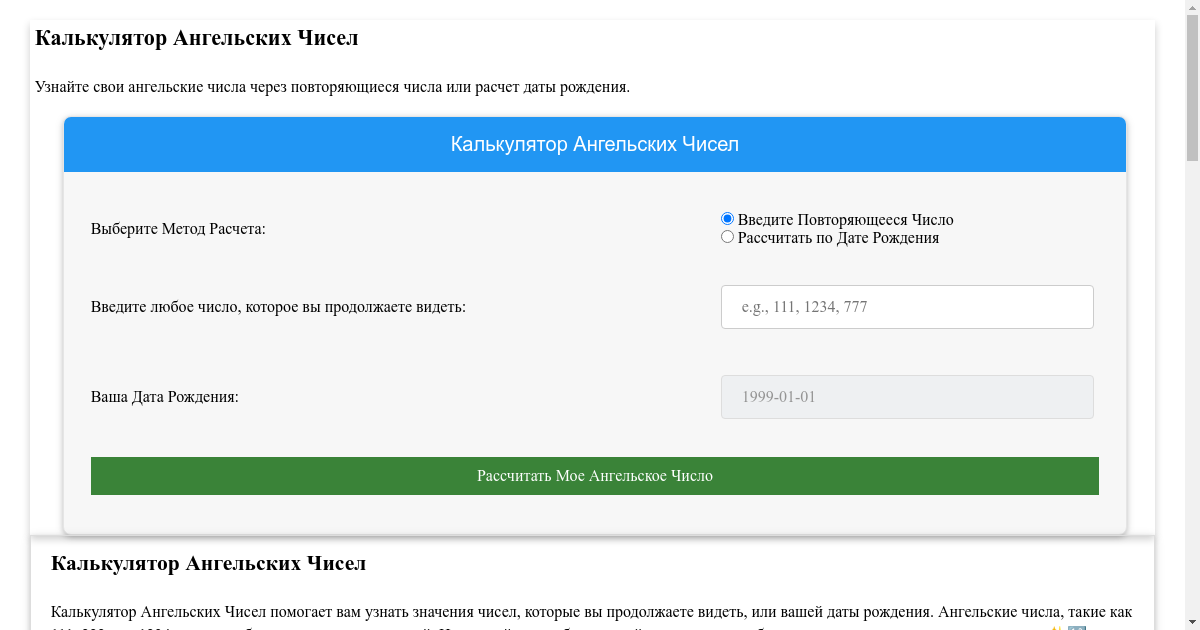Focus the repeating number input field
This screenshot has height=630, width=1200.
click(906, 307)
